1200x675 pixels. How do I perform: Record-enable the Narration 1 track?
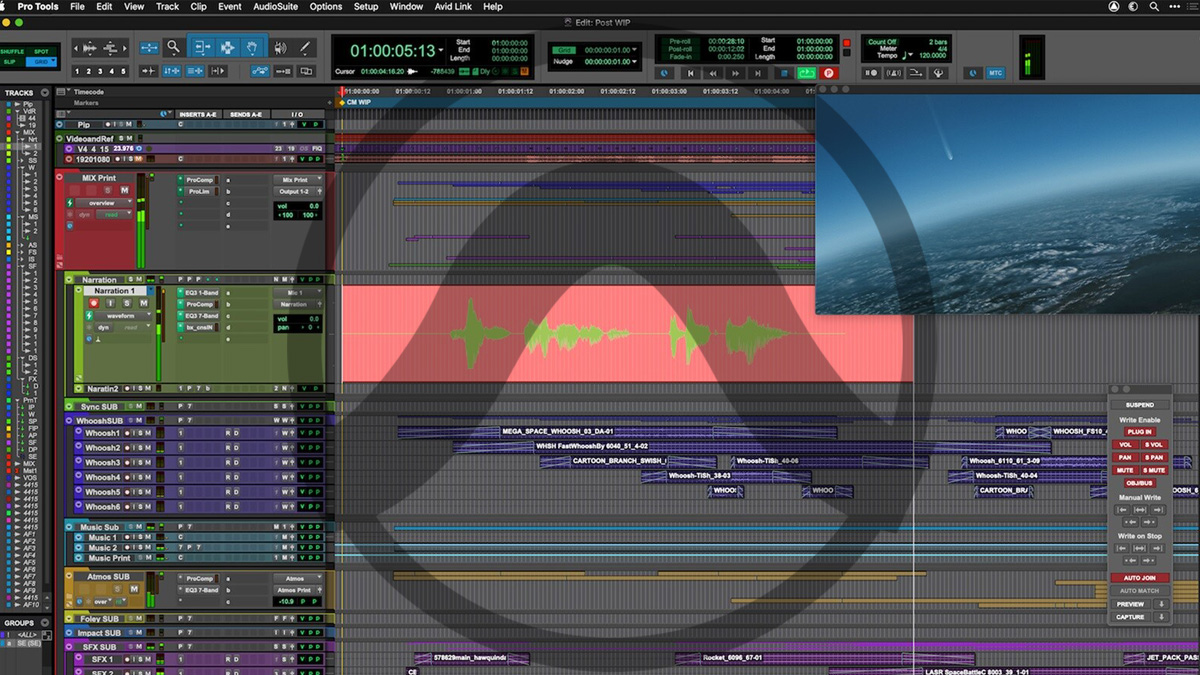pyautogui.click(x=95, y=303)
